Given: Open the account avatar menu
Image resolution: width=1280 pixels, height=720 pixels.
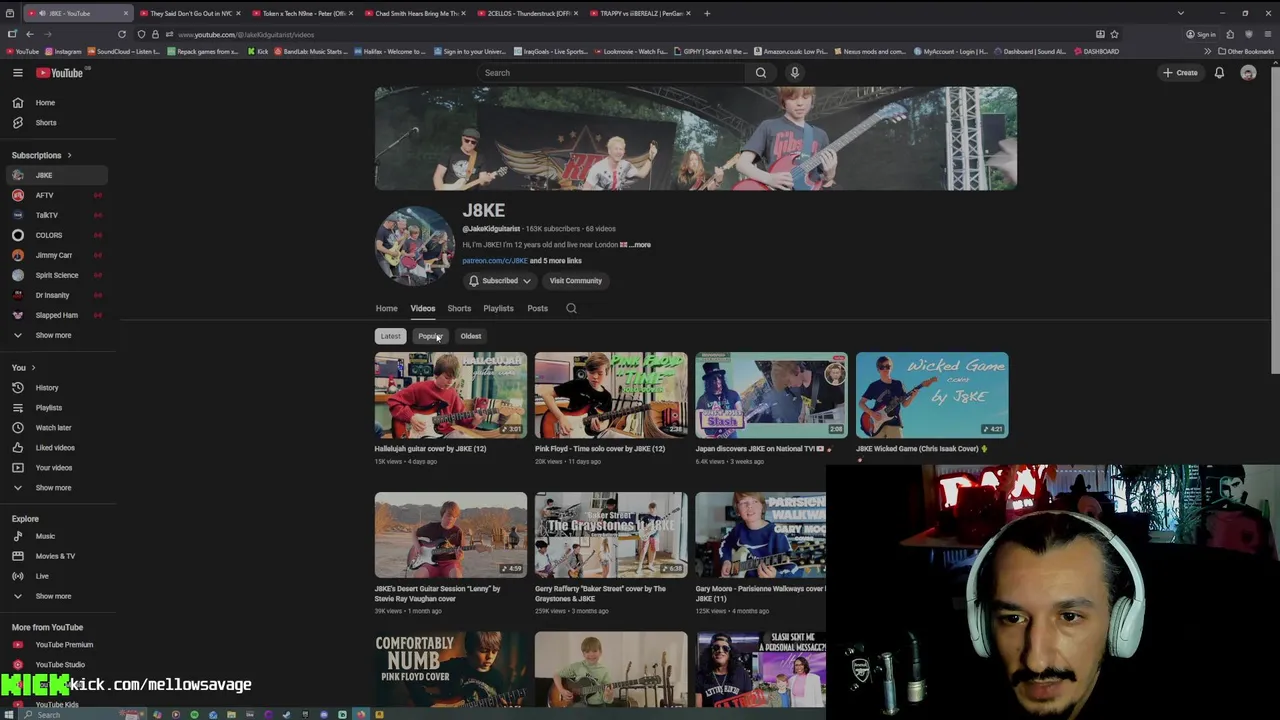Looking at the screenshot, I should coord(1248,73).
